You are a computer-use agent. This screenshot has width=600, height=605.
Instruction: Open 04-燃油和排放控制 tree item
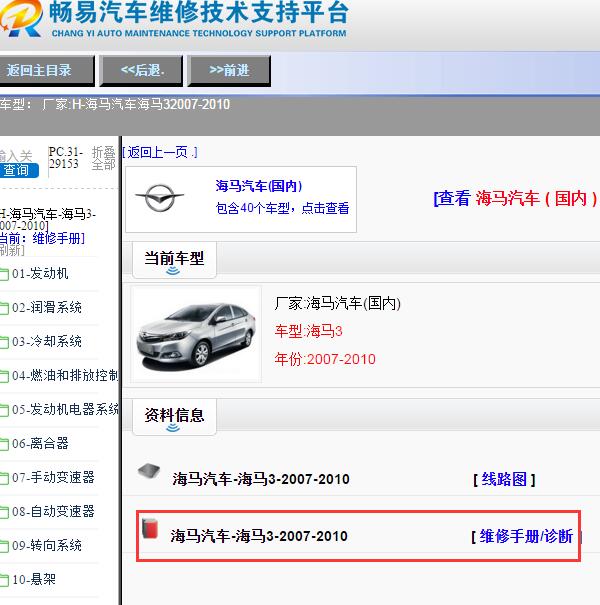65,375
